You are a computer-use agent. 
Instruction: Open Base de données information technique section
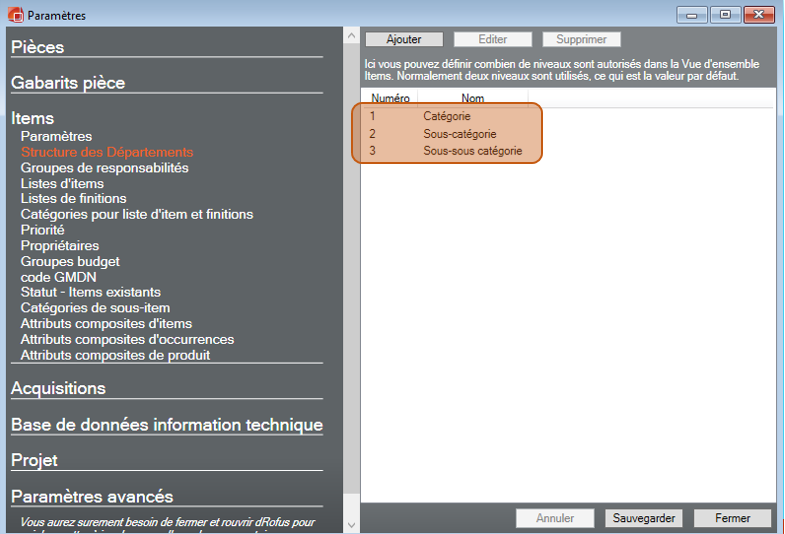[166, 425]
